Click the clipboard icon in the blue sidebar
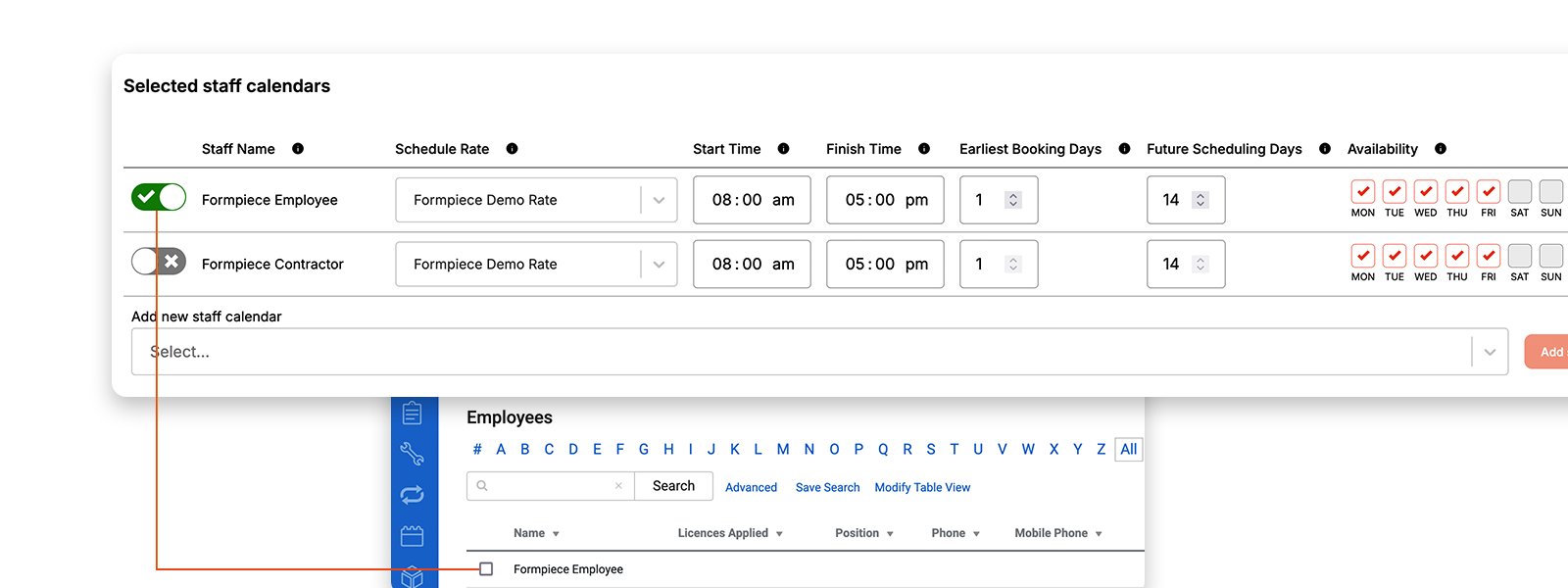Screen dimensions: 1568x588 point(412,414)
